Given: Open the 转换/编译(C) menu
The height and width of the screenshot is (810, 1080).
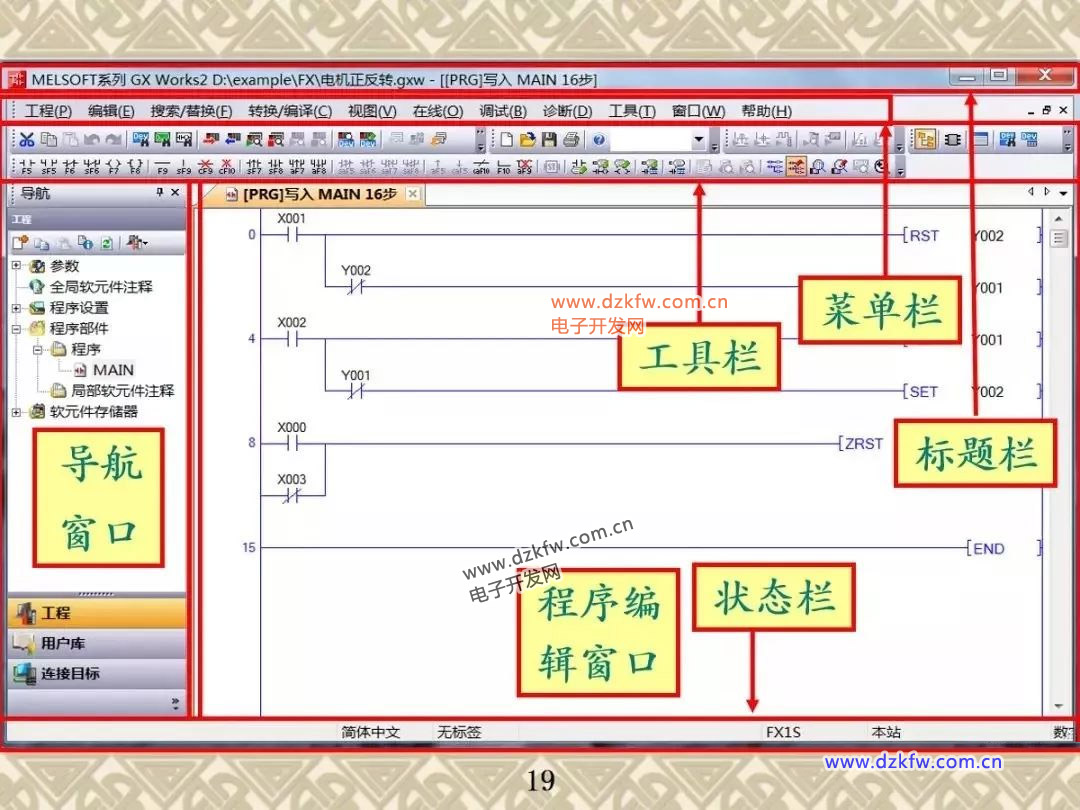Looking at the screenshot, I should pos(290,111).
